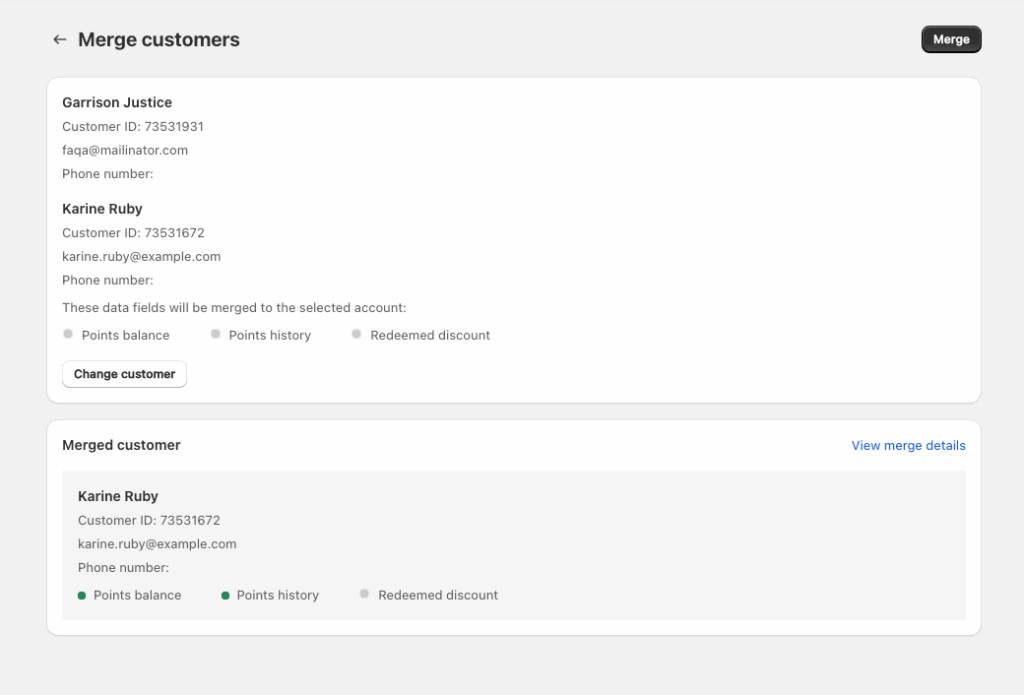Click the Merge customers page title

159,40
